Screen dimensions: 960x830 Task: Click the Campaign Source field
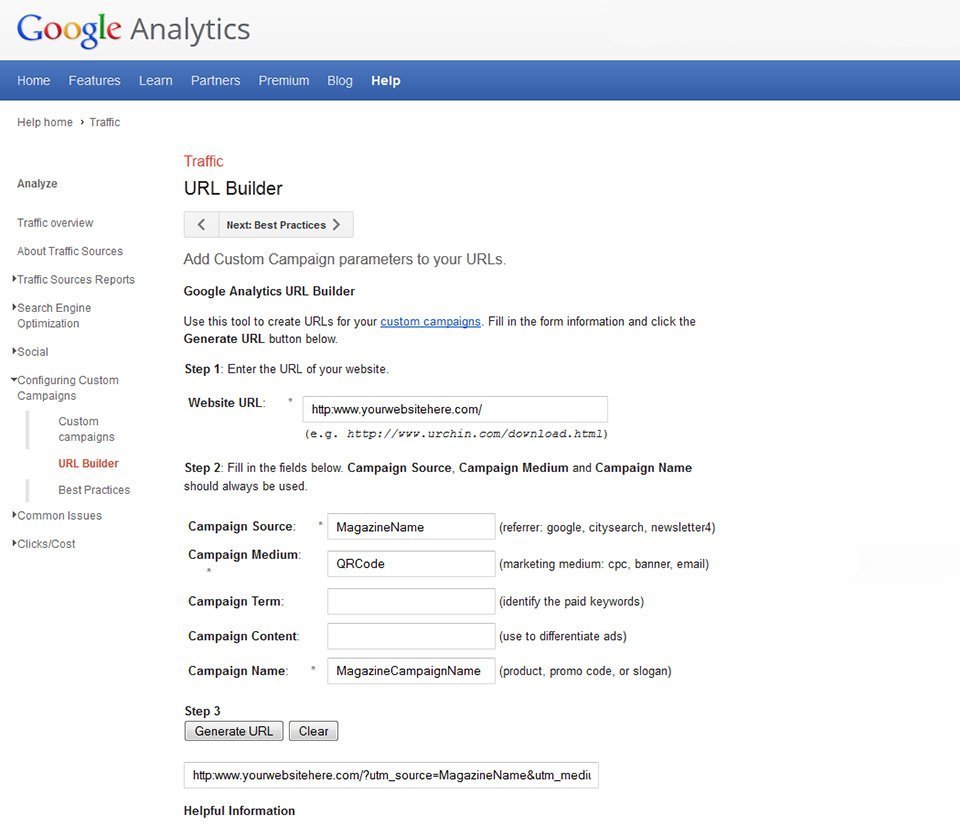point(411,526)
